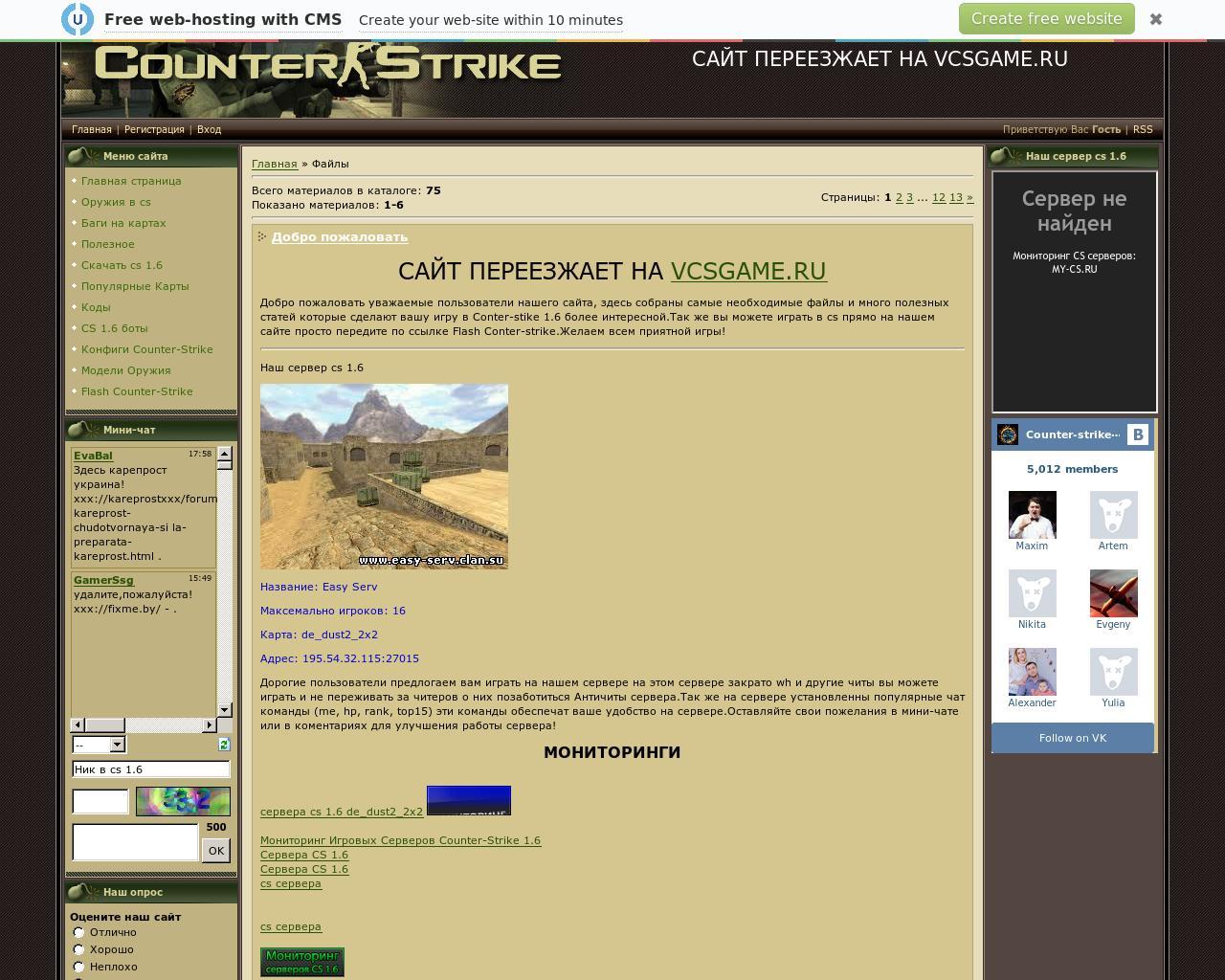Open Yulia's VK avatar
The image size is (1225, 980).
tap(1113, 672)
